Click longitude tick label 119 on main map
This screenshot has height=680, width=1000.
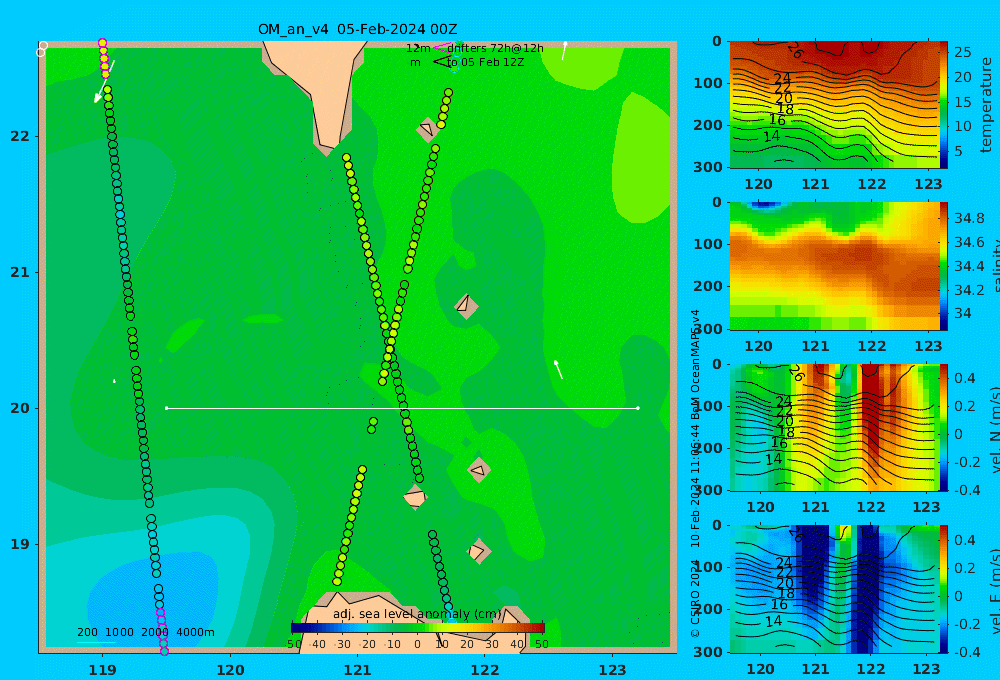pos(102,670)
